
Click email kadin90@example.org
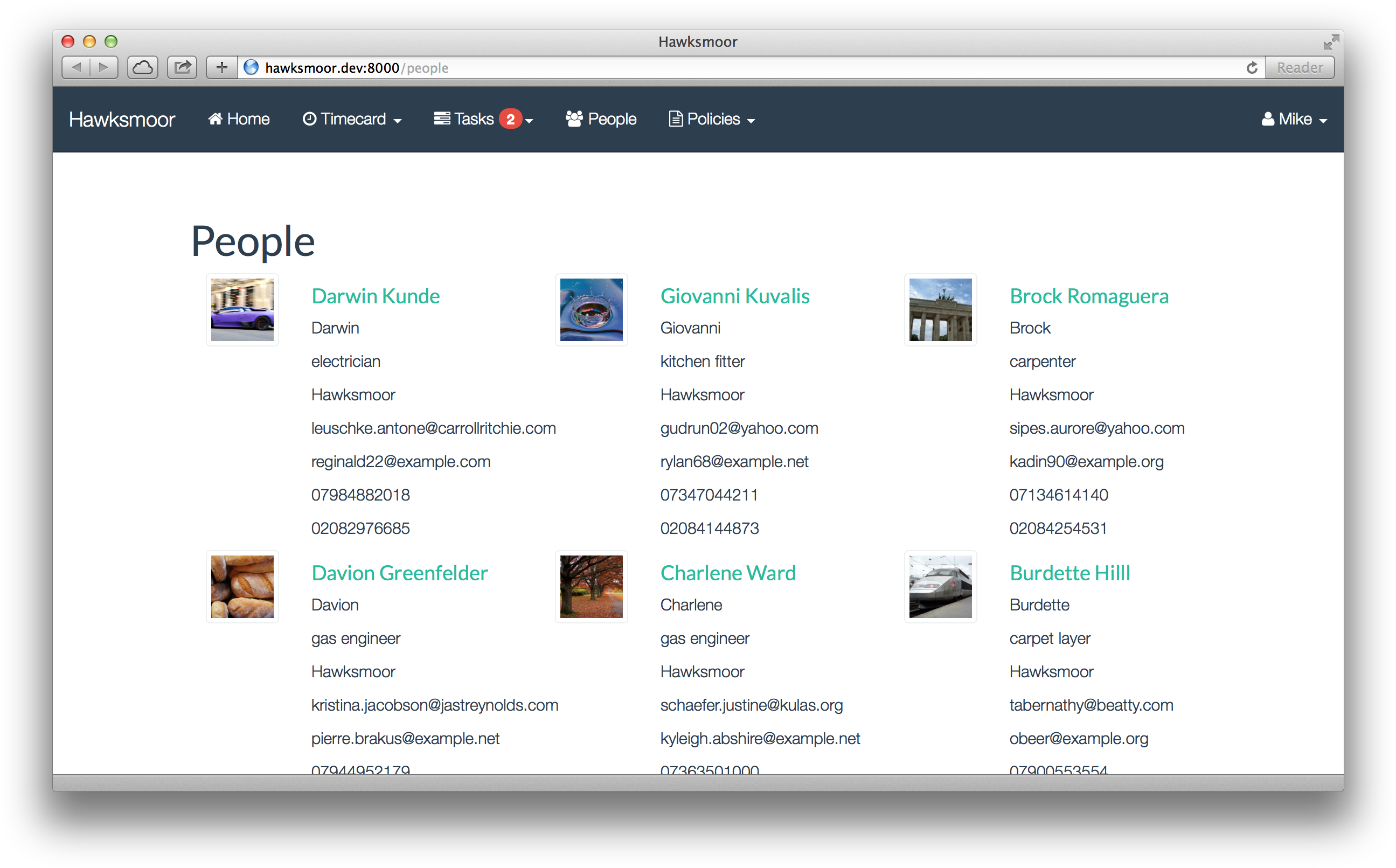pos(1087,462)
